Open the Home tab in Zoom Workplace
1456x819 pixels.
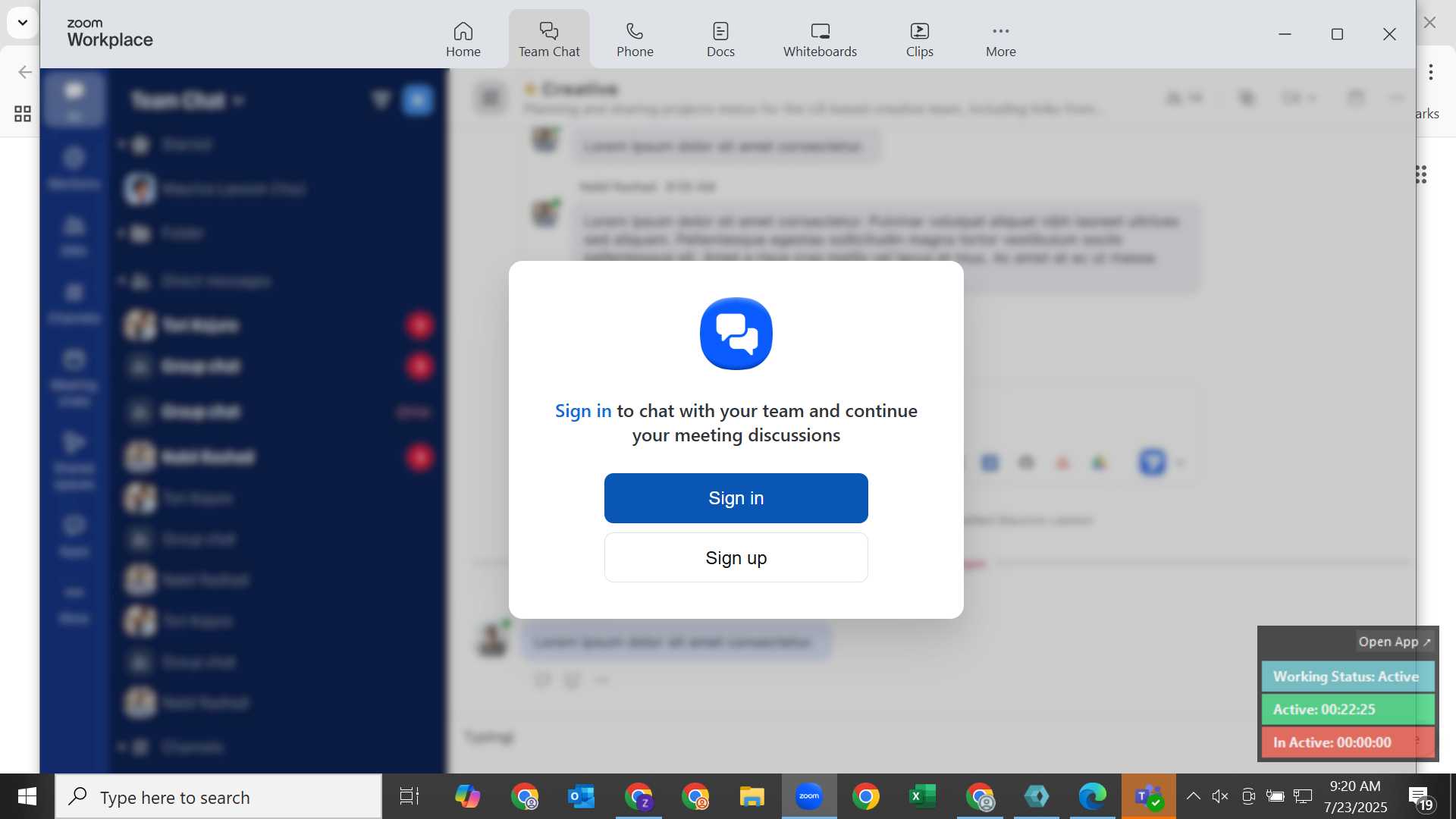pyautogui.click(x=463, y=39)
